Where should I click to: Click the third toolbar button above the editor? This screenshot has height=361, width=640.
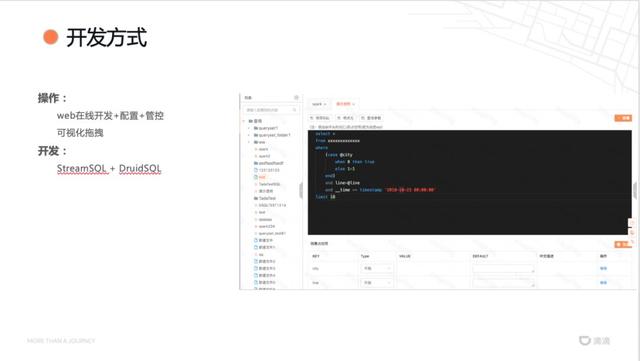371,118
